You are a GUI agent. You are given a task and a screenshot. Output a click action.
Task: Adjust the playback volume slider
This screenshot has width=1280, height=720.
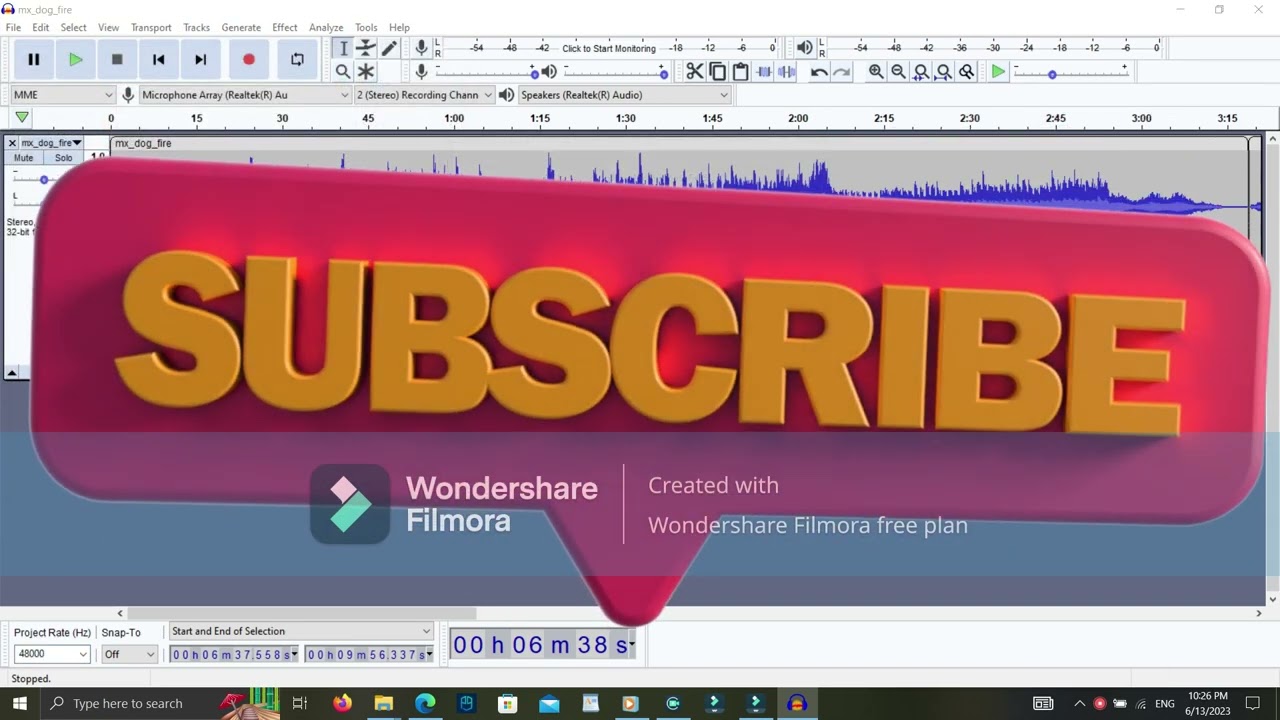tap(616, 72)
